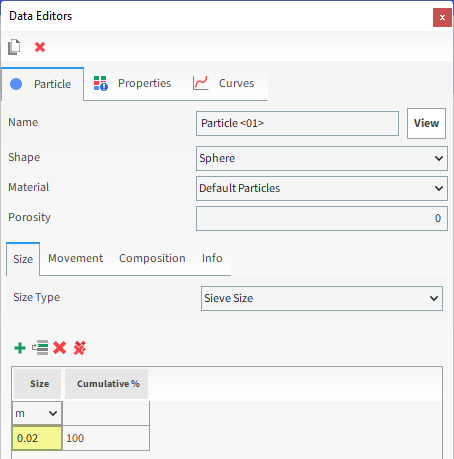Click the Porosity input field
The height and width of the screenshot is (459, 454).
pos(322,218)
